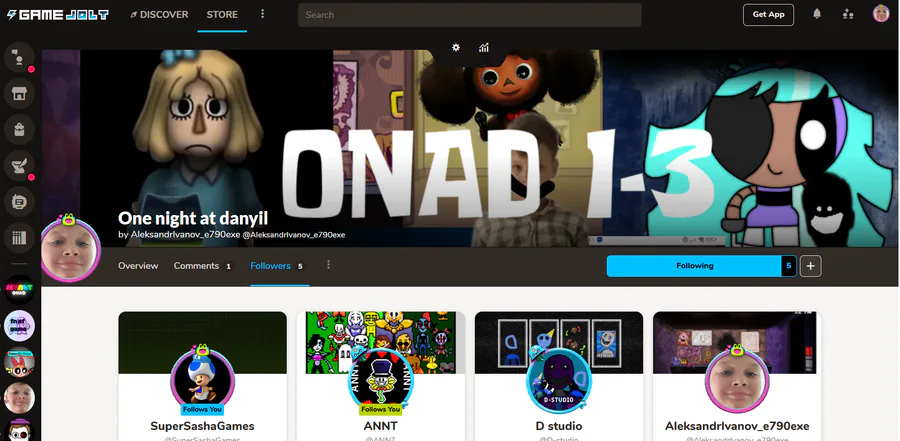
Task: Open the storefront icon in the sidebar
Action: pos(20,93)
